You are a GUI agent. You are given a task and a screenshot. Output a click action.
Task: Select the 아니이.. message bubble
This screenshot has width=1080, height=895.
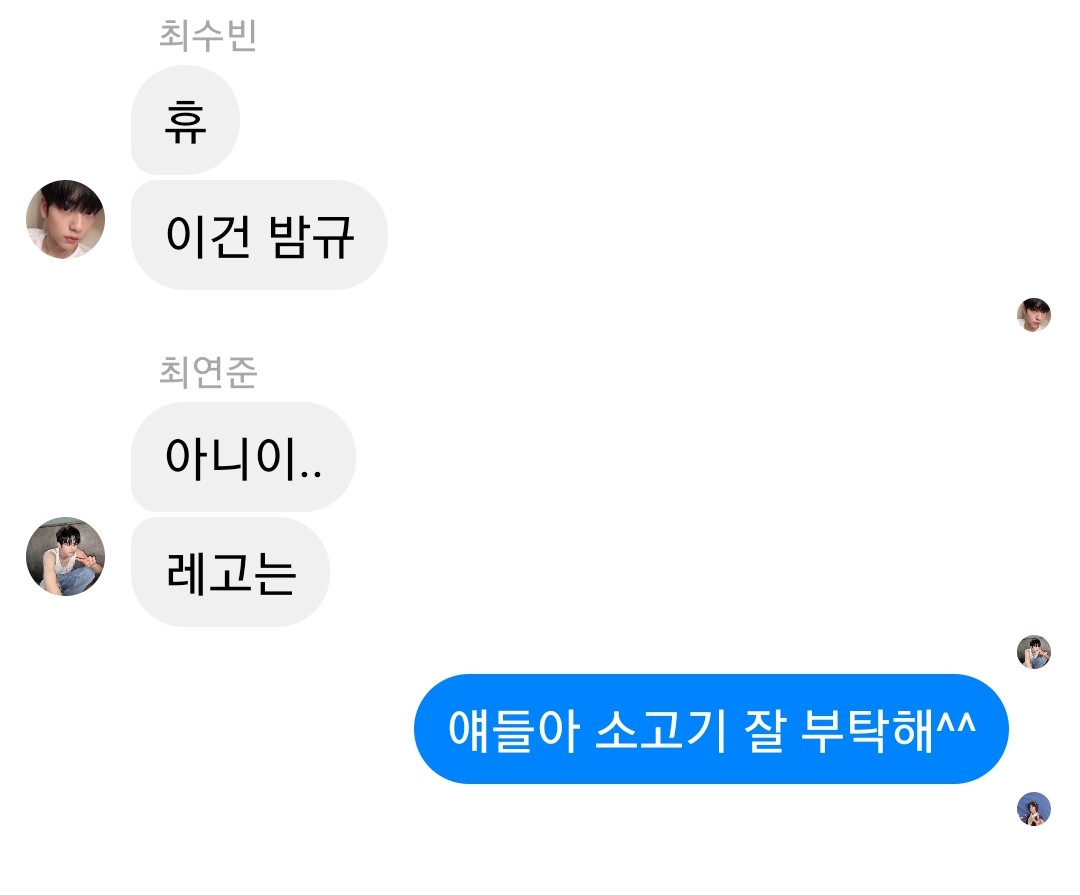pyautogui.click(x=243, y=457)
